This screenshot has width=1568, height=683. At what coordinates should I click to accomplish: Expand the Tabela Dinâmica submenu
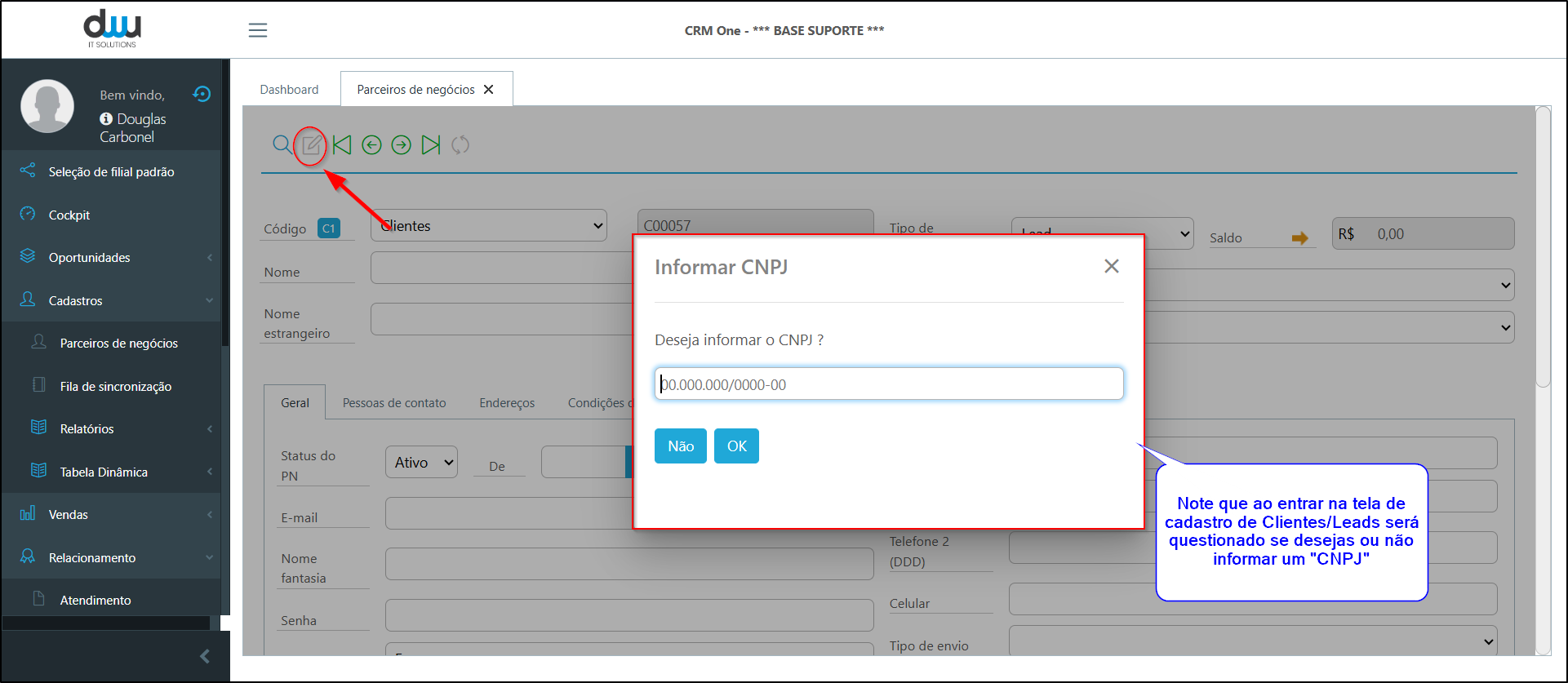[112, 472]
